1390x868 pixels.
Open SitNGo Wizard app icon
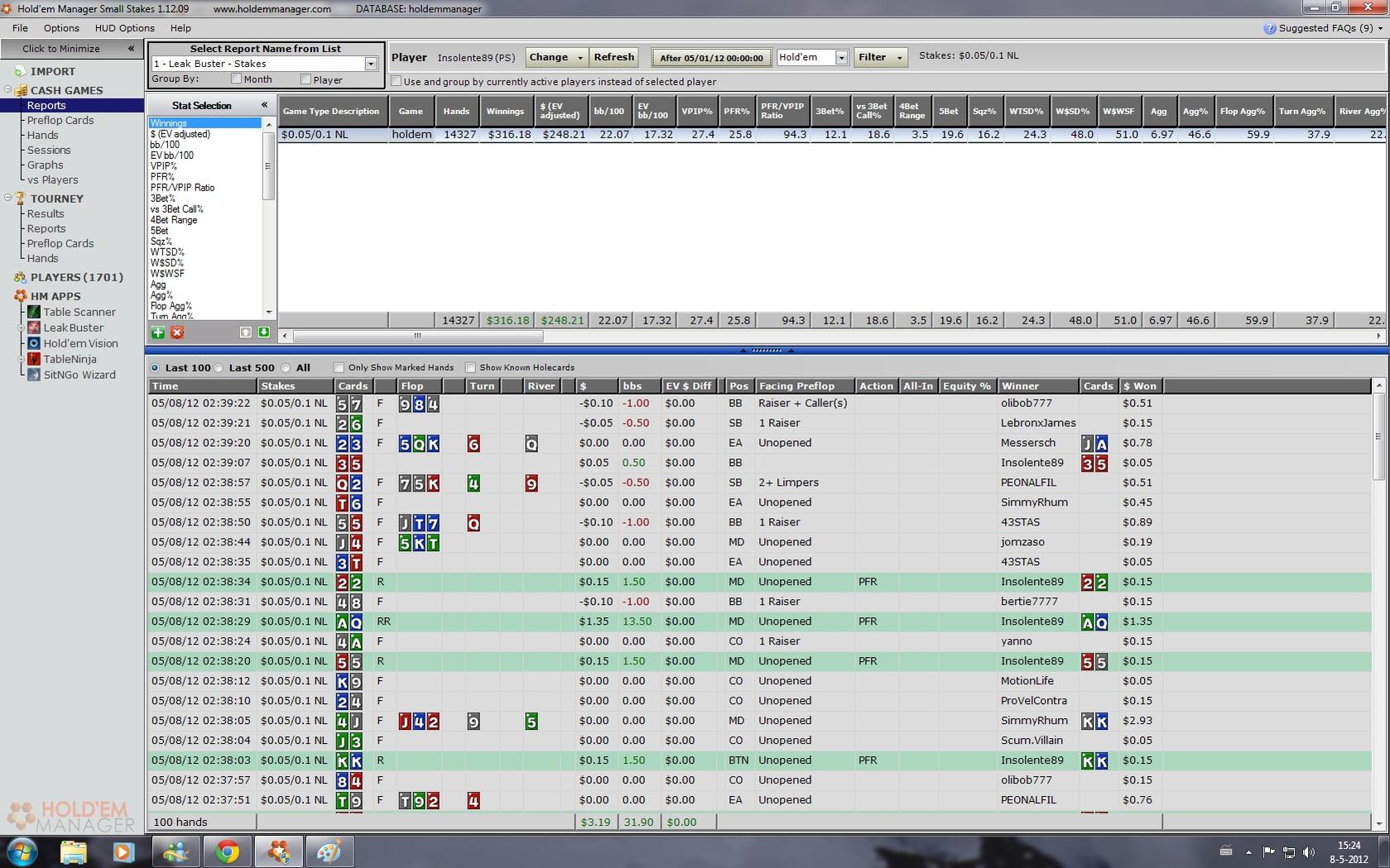[34, 375]
